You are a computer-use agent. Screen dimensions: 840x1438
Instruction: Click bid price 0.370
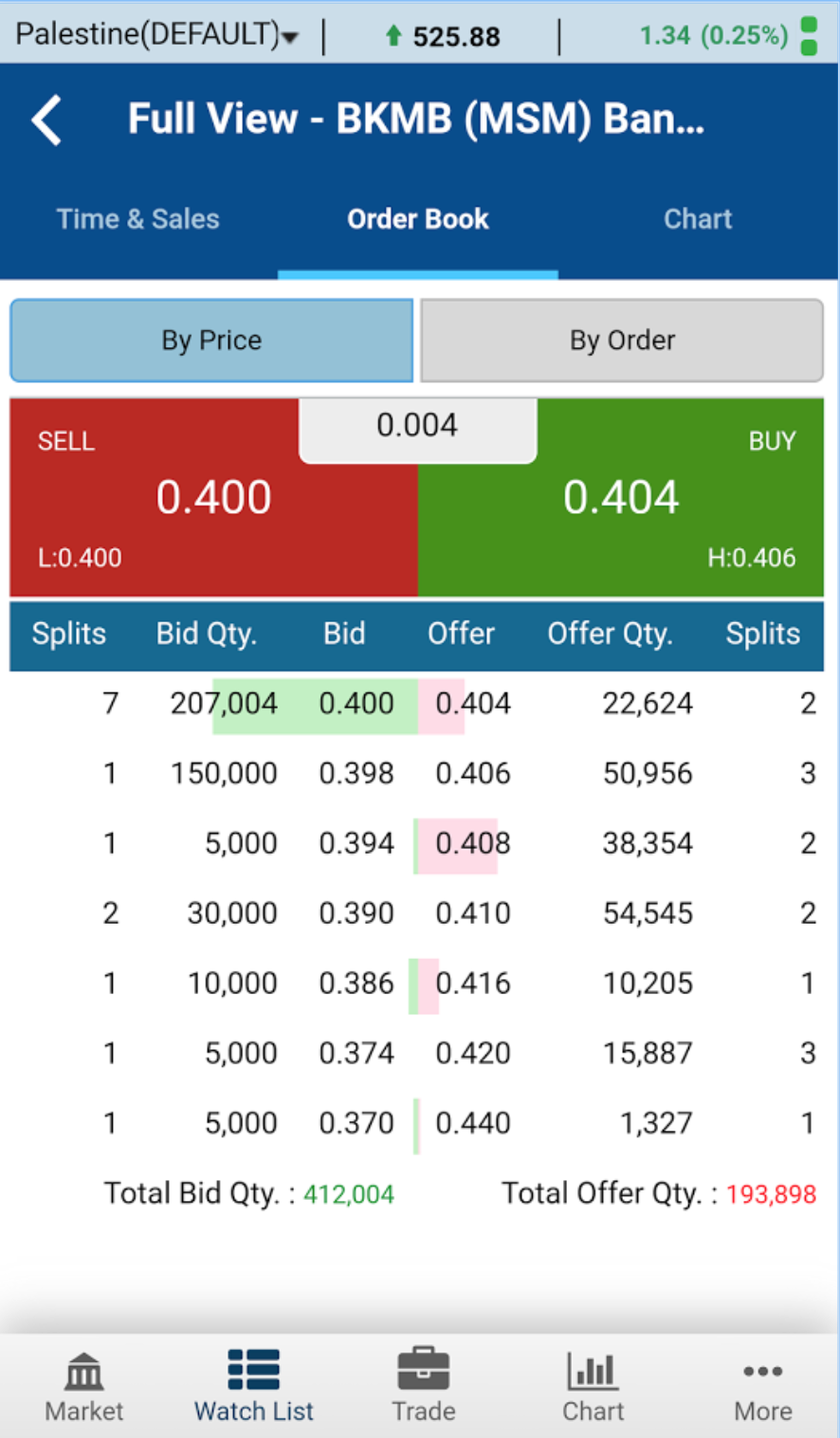[x=356, y=1124]
